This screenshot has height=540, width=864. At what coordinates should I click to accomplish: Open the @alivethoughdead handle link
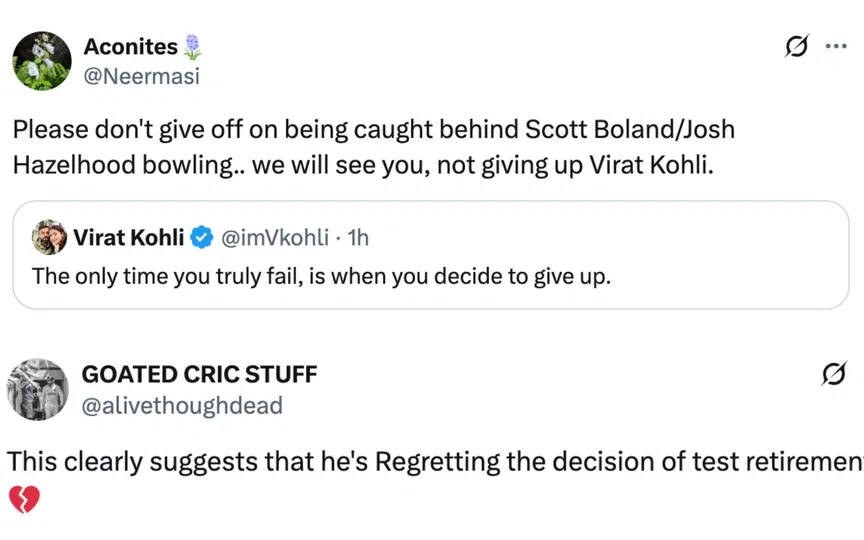[181, 405]
